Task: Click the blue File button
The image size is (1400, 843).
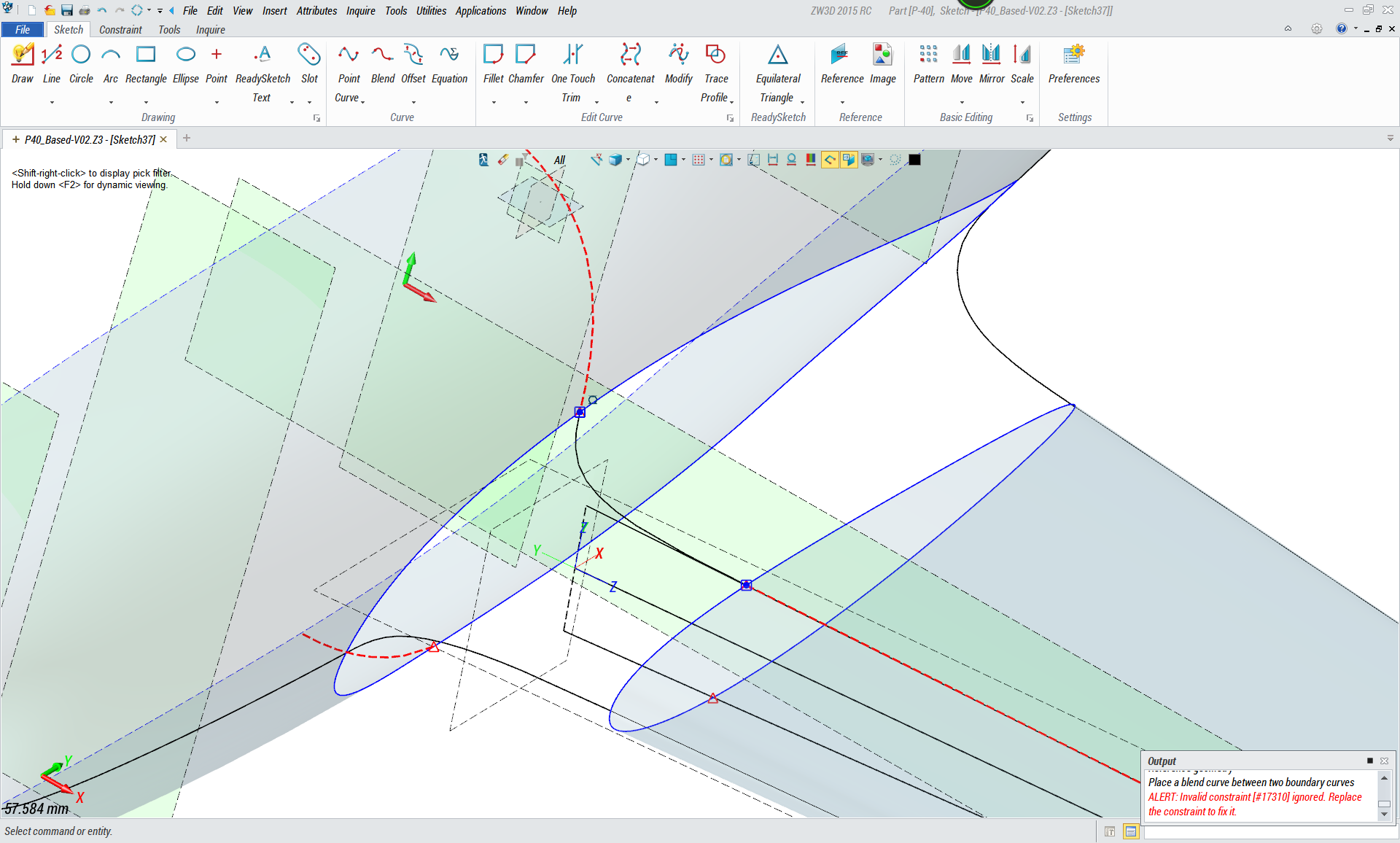Action: (23, 30)
